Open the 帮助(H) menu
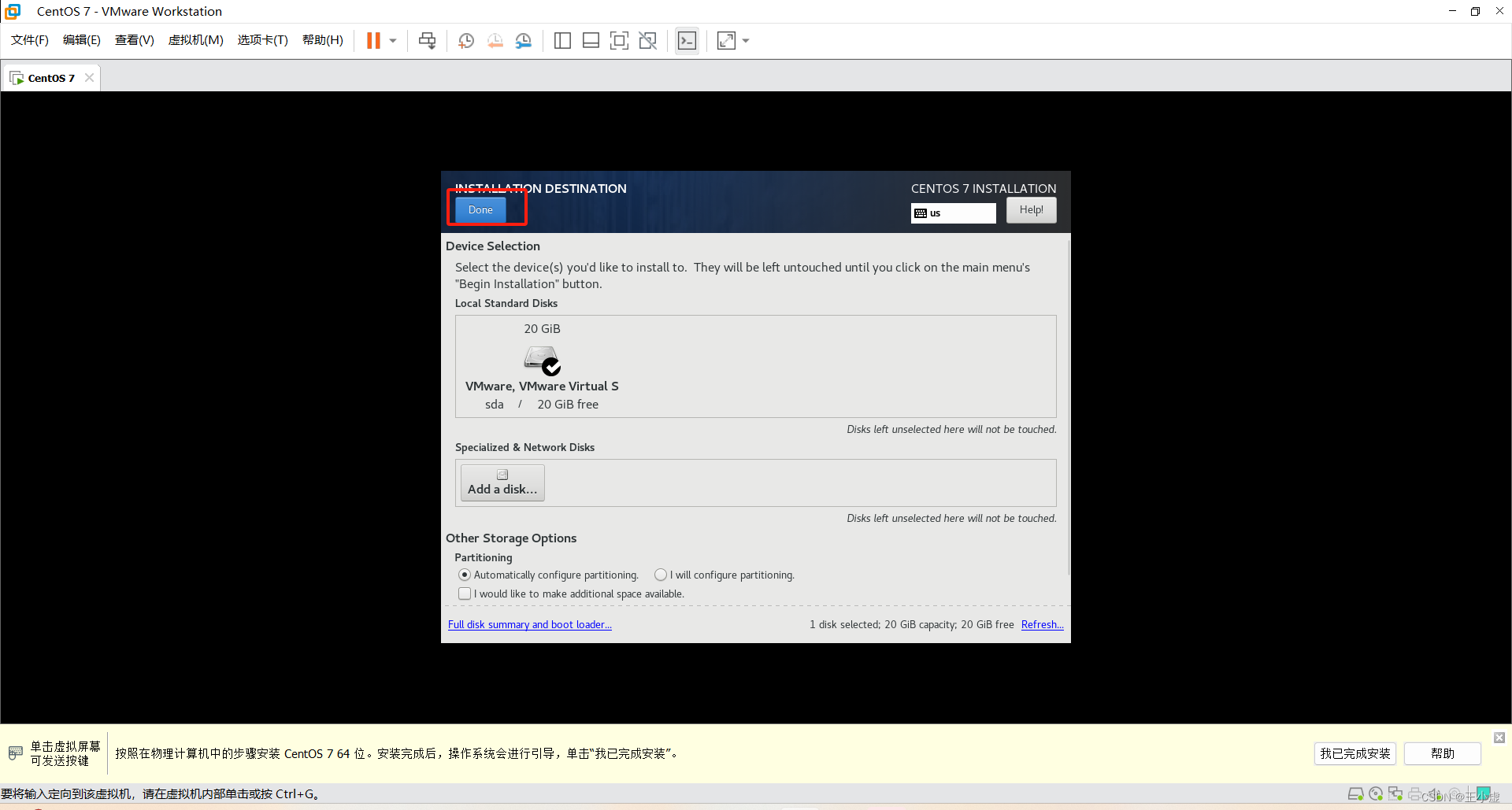 point(323,40)
